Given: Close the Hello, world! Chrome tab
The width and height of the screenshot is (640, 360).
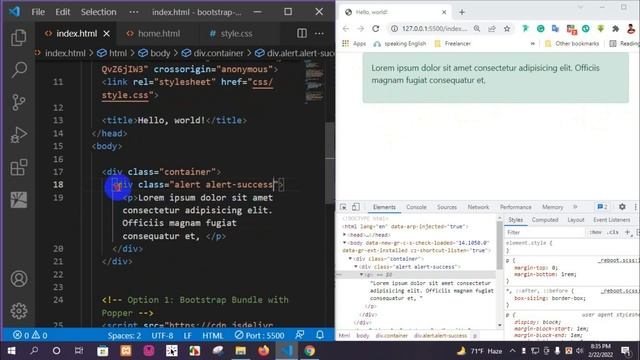Looking at the screenshot, I should coord(444,12).
